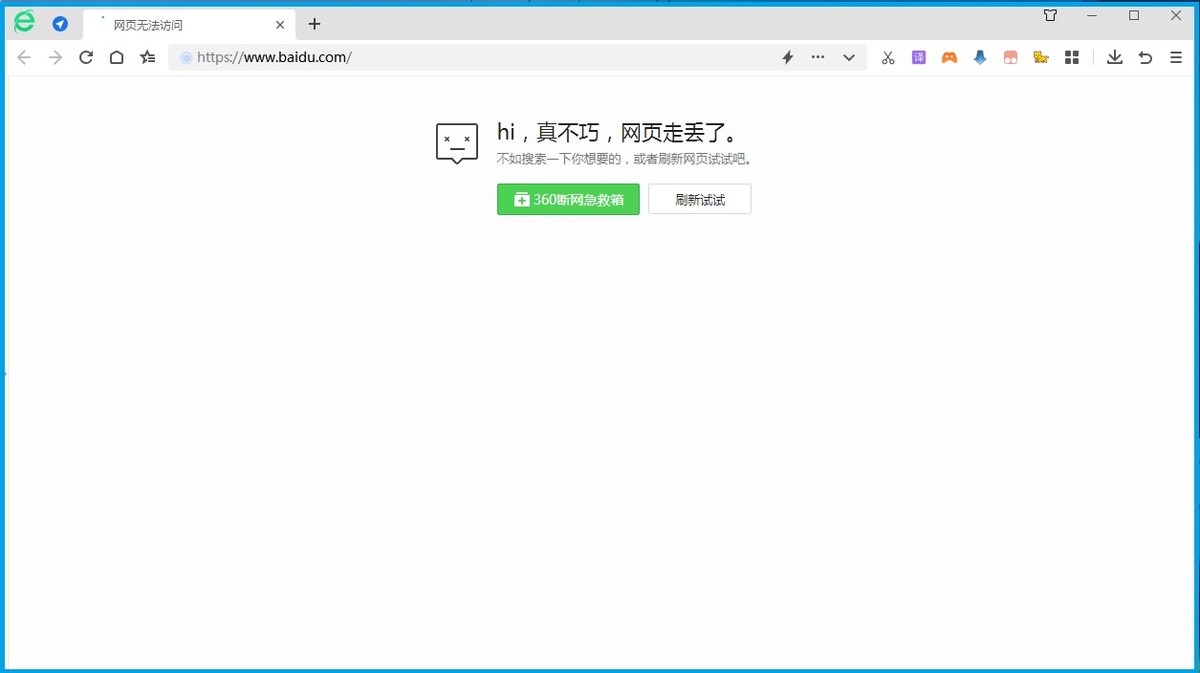
Task: Open the blue compass navigation icon
Action: (x=60, y=24)
